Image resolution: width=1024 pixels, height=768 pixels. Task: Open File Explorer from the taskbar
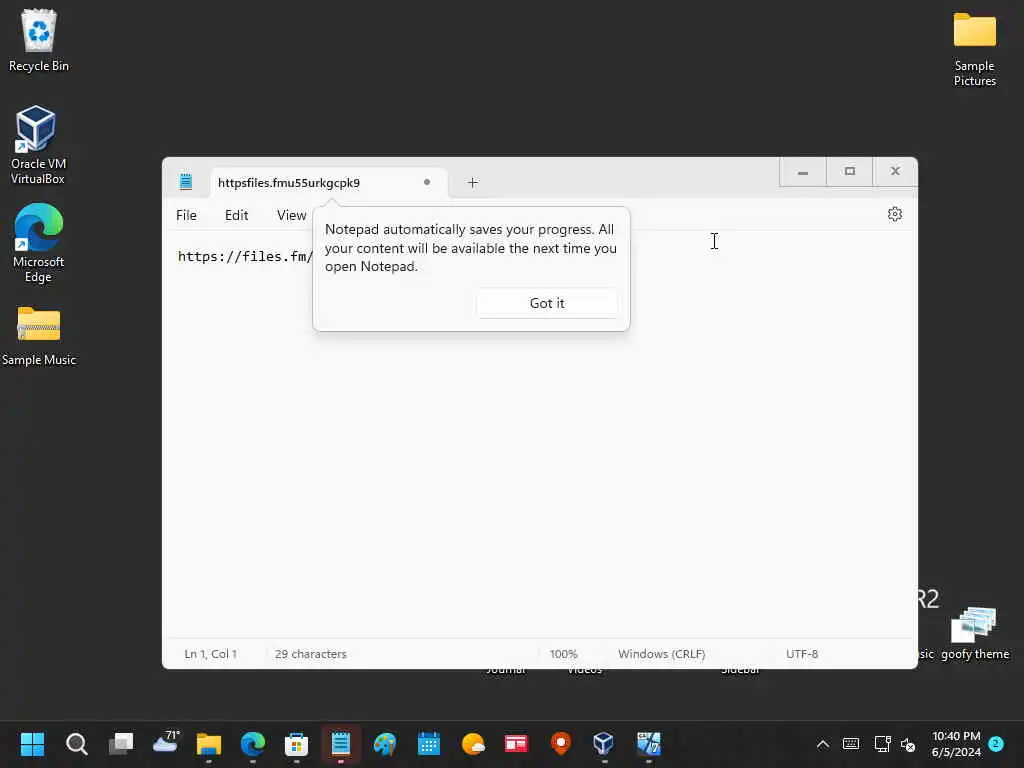coord(209,743)
